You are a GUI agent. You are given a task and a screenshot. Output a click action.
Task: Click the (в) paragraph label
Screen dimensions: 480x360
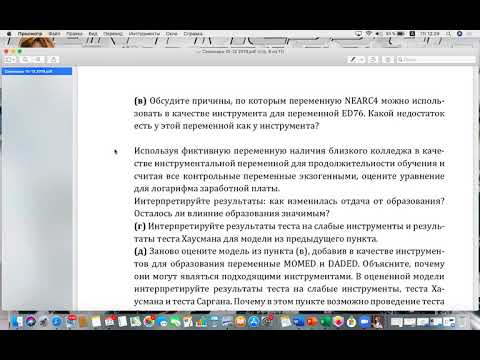point(140,101)
